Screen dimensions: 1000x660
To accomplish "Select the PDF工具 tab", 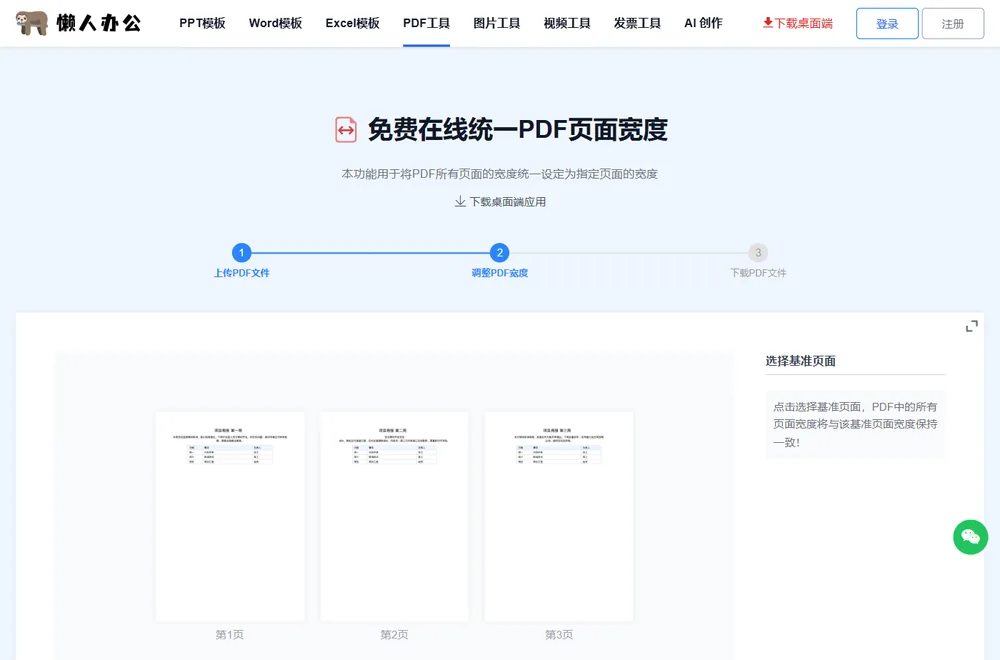I will (x=427, y=24).
